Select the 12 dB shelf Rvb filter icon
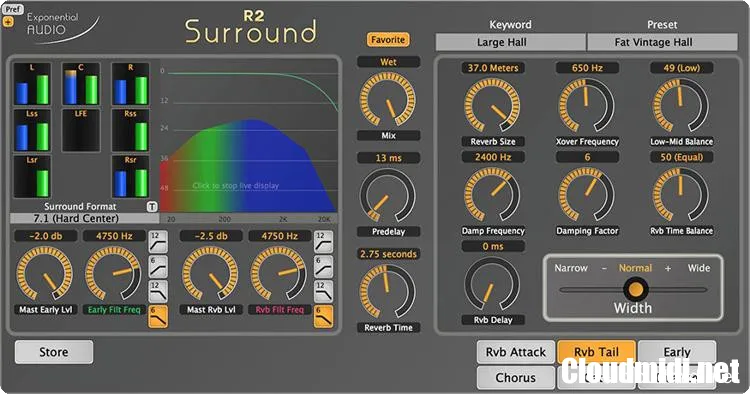 pos(323,242)
